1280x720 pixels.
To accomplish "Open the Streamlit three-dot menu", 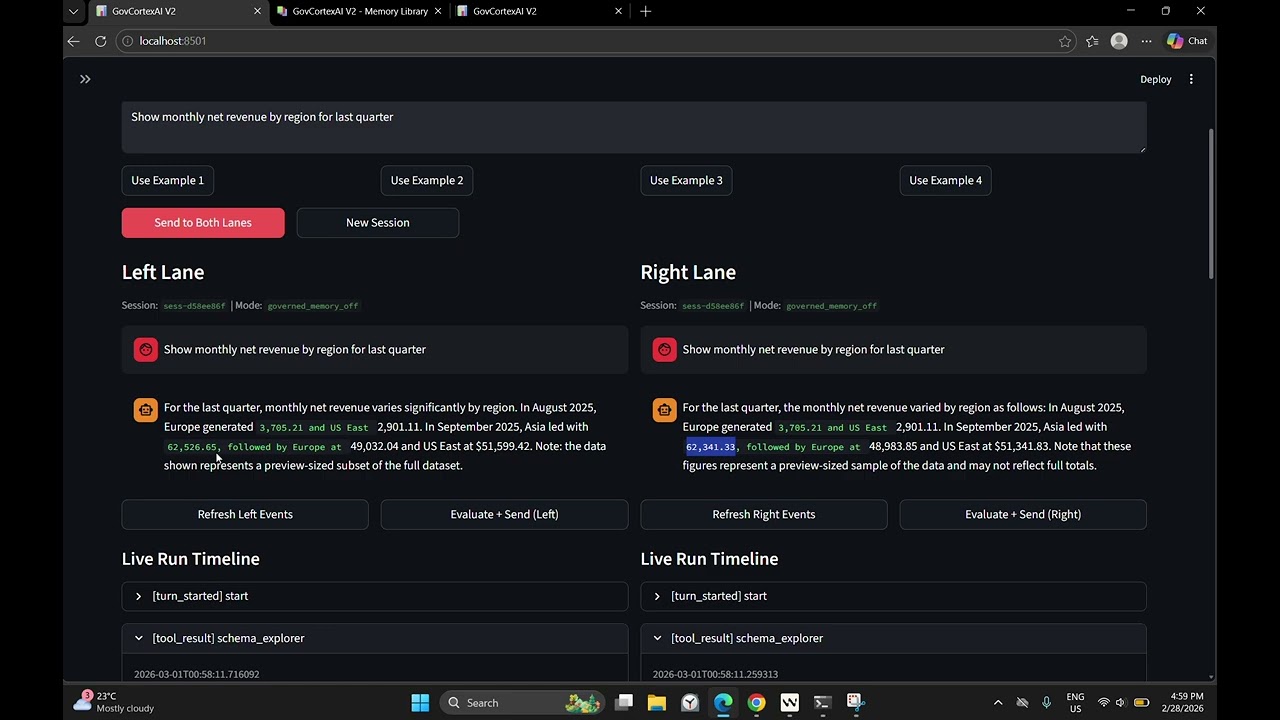I will [1191, 79].
